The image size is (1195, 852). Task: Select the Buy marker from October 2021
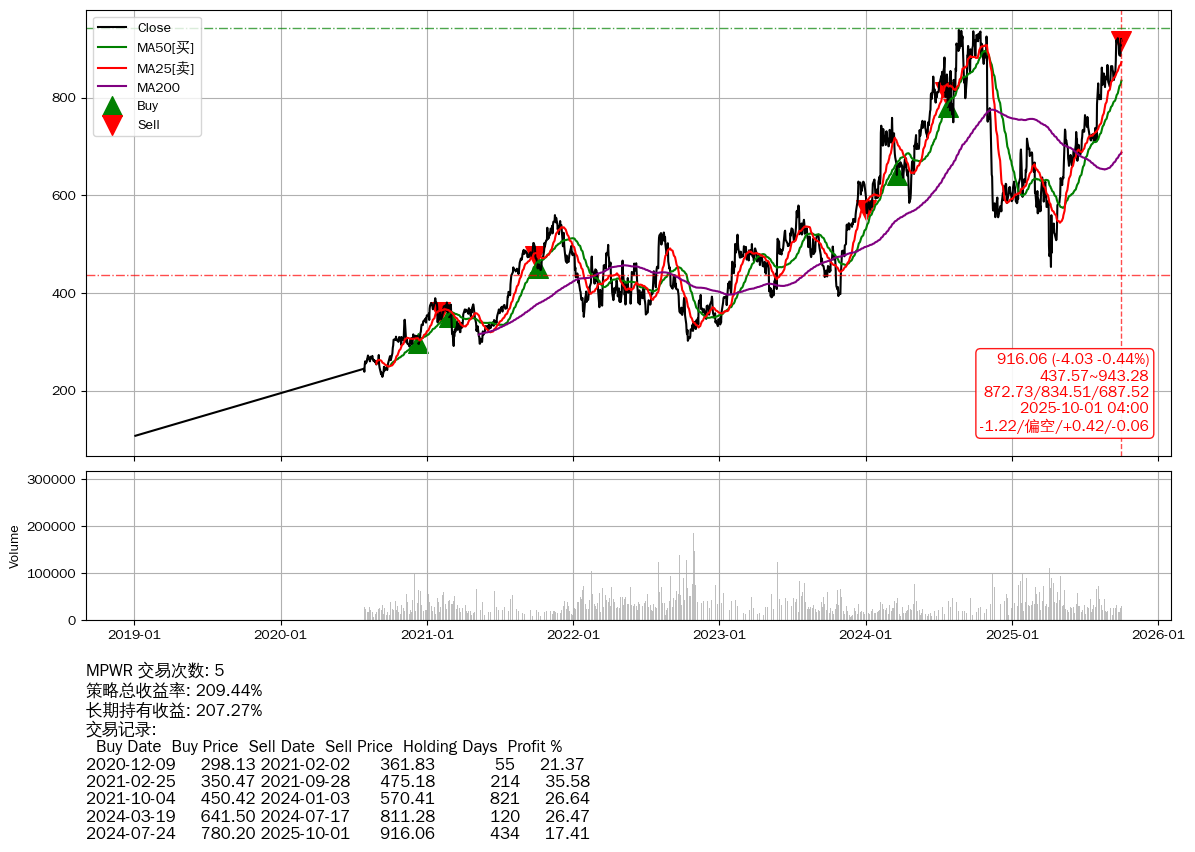538,268
